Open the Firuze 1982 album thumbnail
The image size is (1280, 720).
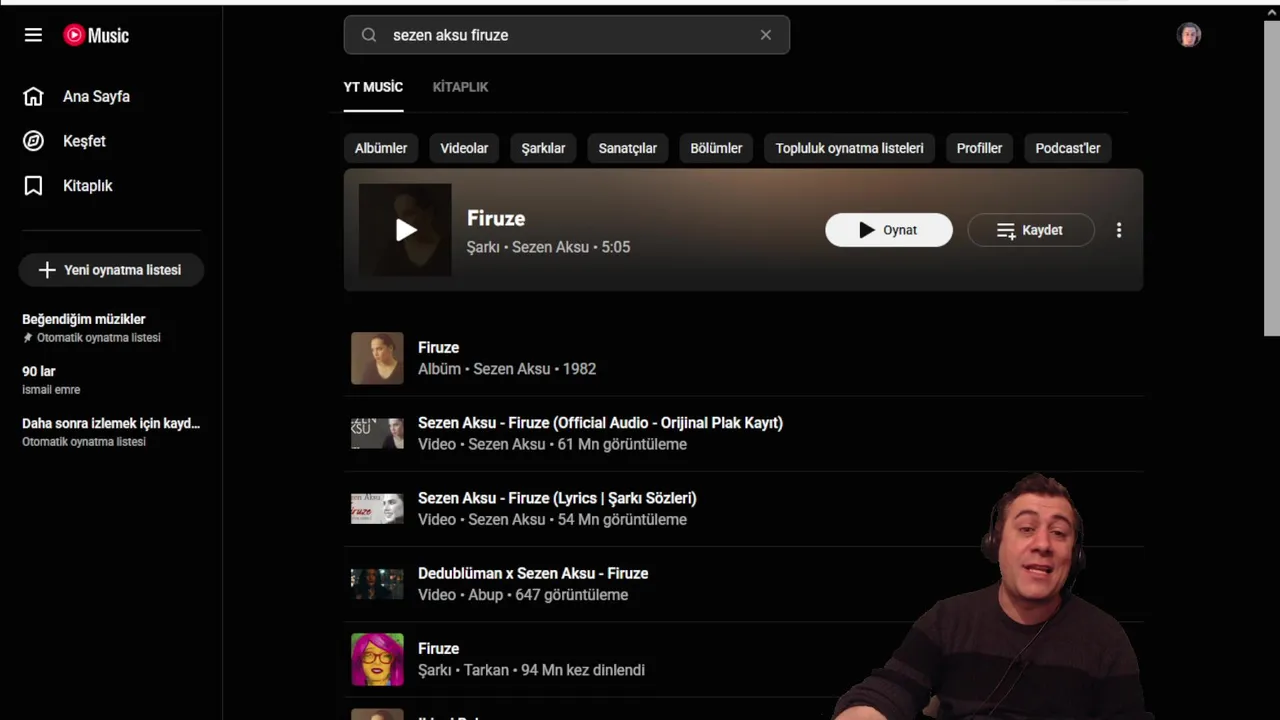[x=377, y=358]
